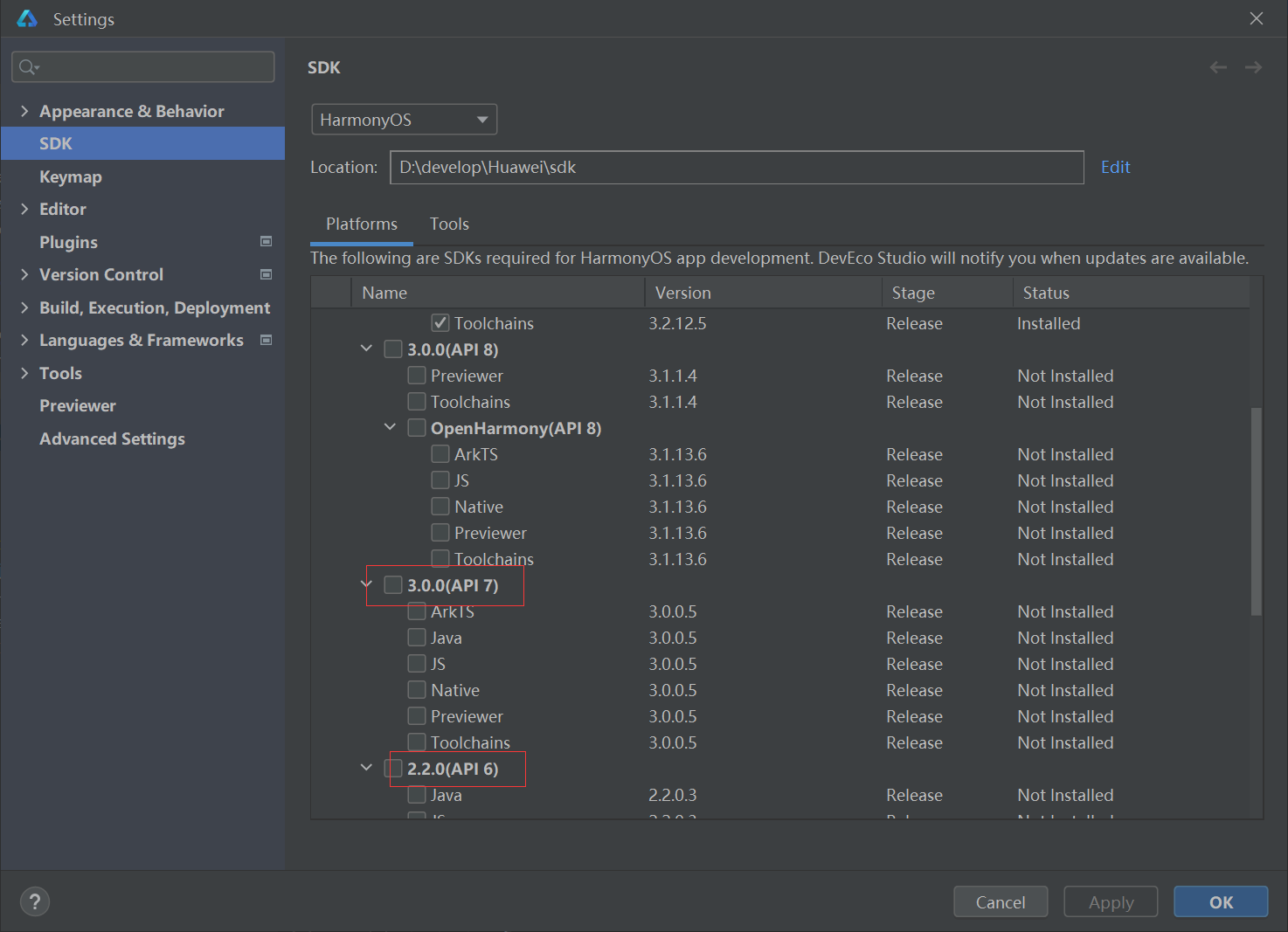Expand Build, Execution, Deployment section
The image size is (1288, 932).
point(24,307)
